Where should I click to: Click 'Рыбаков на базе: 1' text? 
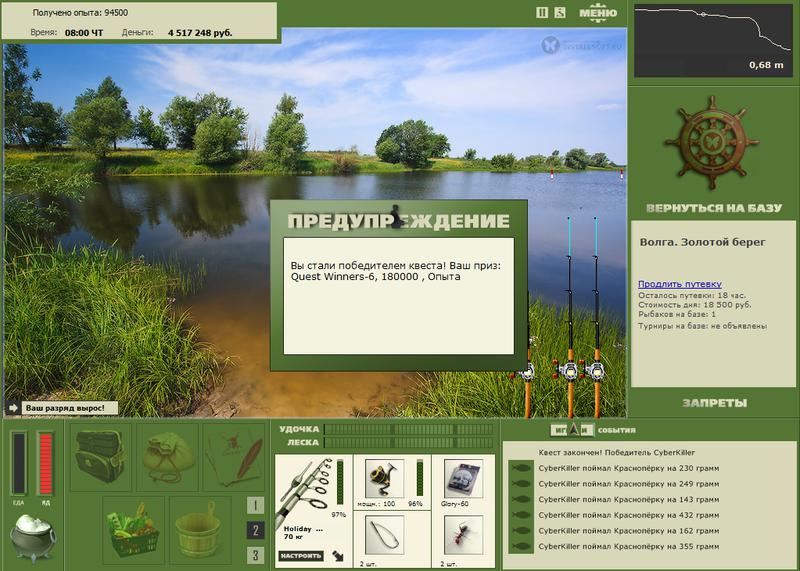coord(677,314)
